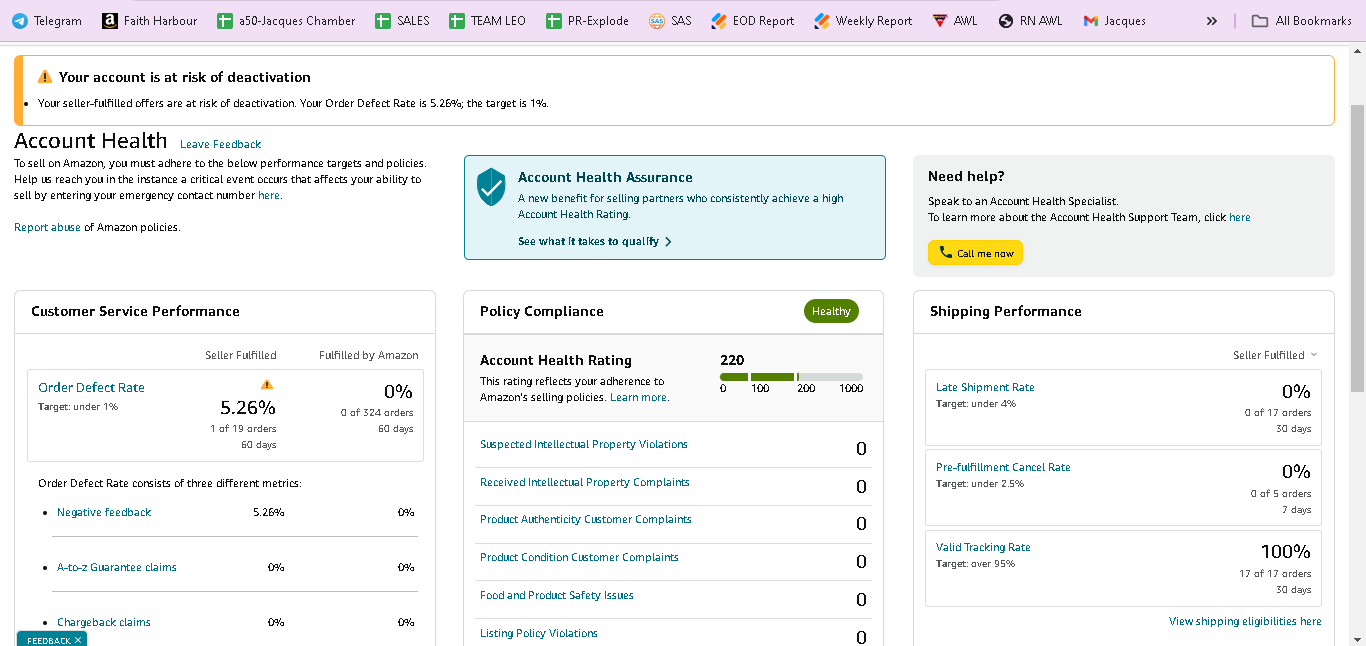The width and height of the screenshot is (1366, 646).
Task: Open the Pre-fulfillment Cancel Rate details
Action: coord(1003,467)
